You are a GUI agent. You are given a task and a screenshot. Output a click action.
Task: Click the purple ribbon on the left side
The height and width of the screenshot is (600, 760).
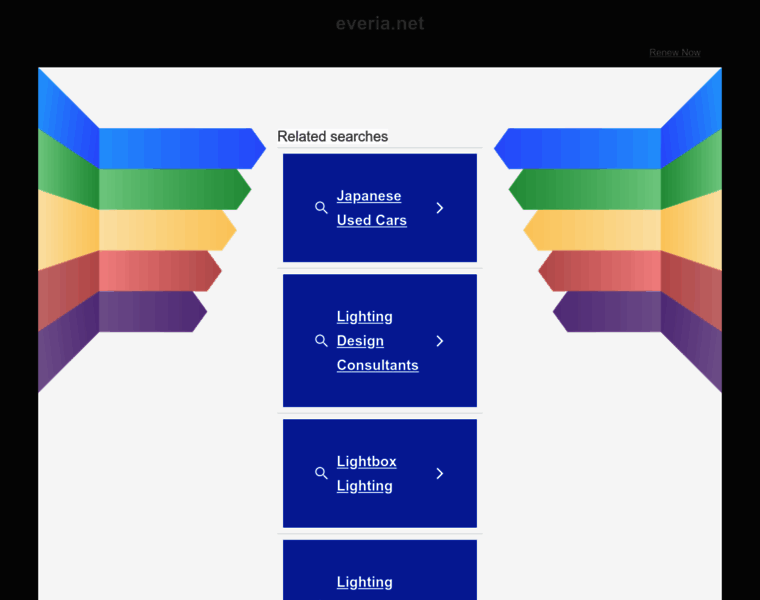150,311
